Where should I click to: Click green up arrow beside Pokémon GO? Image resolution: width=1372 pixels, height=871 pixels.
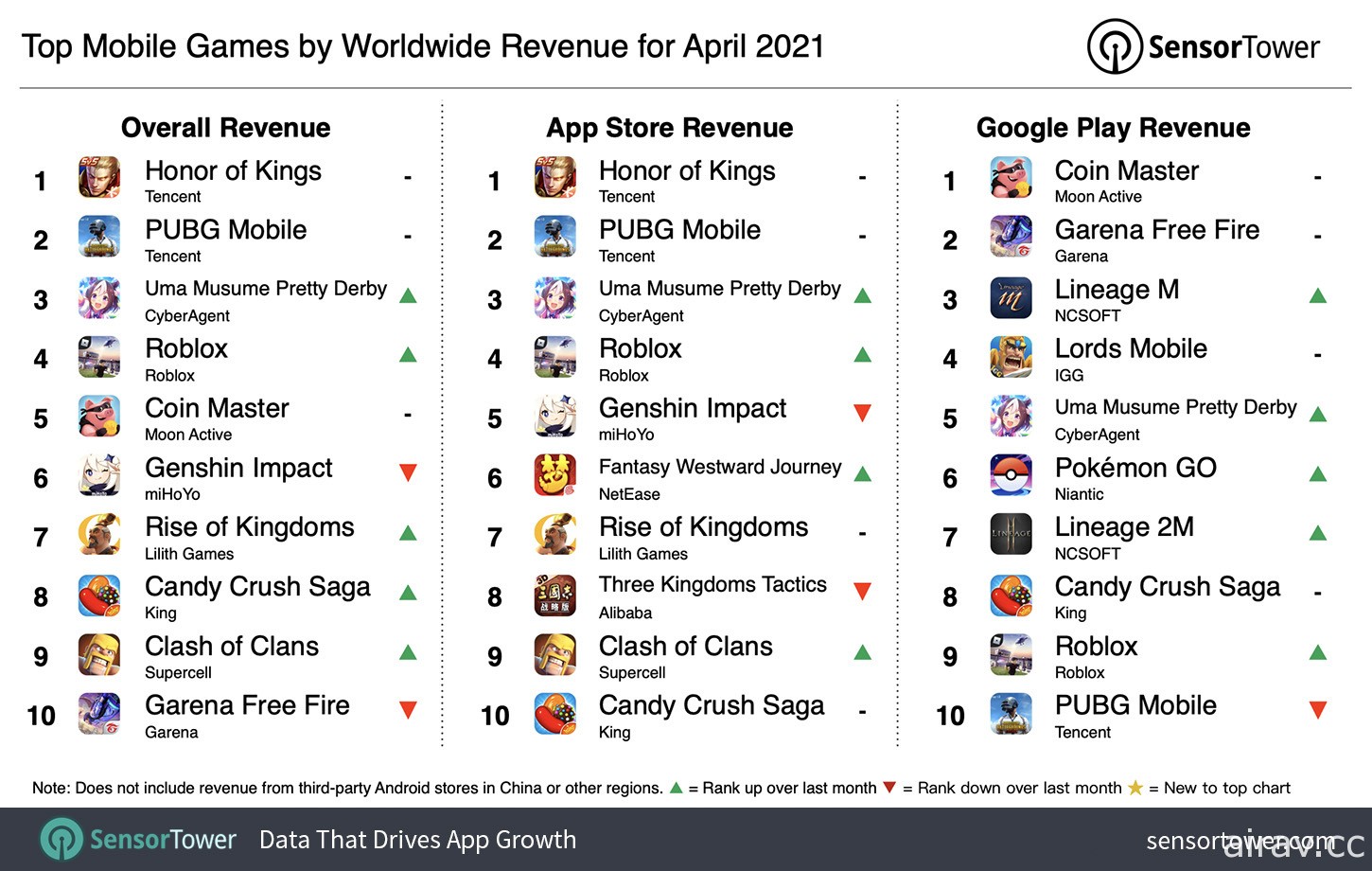(1318, 473)
